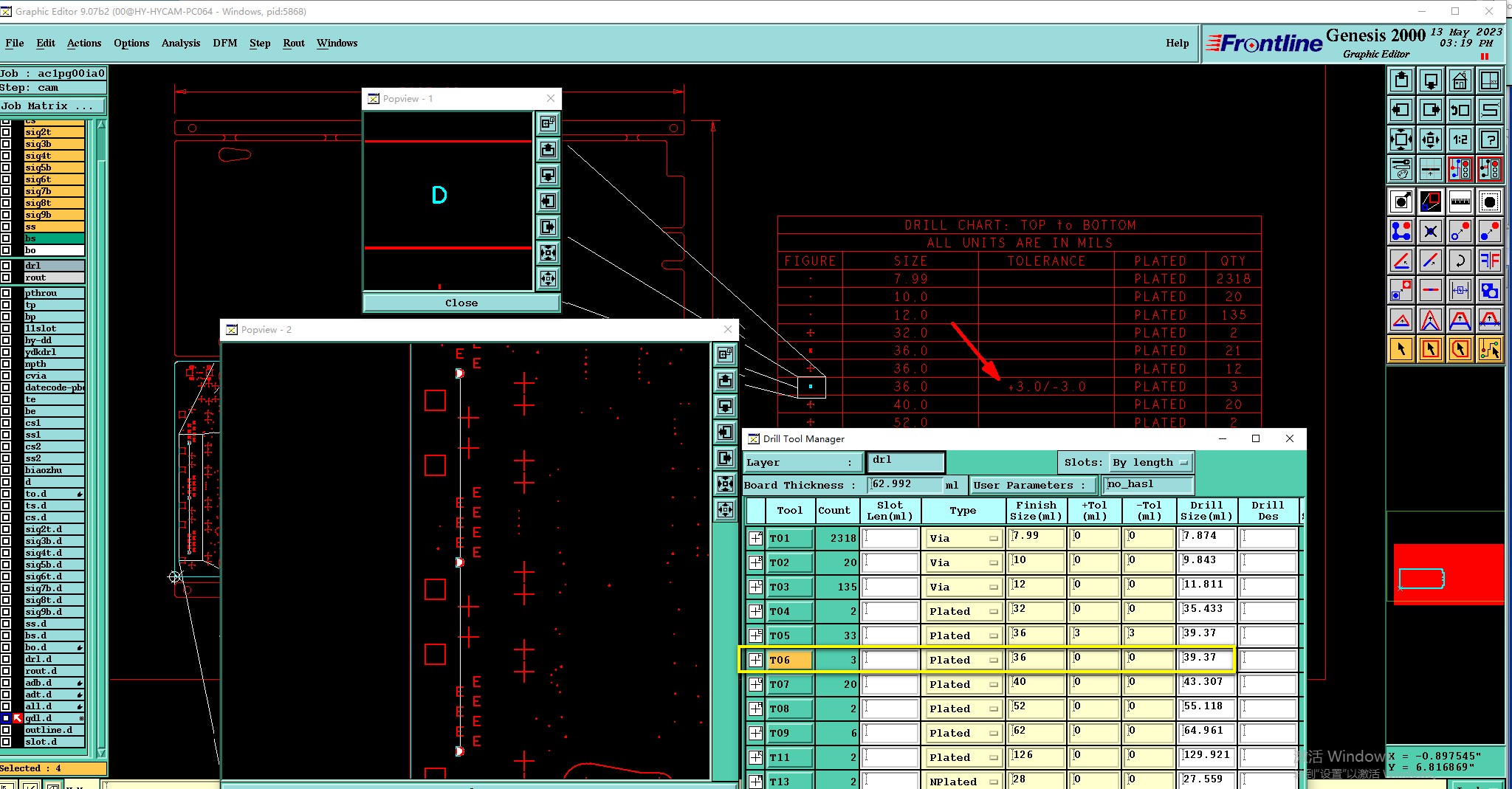Click the pan right view icon
This screenshot has height=789, width=1512.
(1430, 110)
